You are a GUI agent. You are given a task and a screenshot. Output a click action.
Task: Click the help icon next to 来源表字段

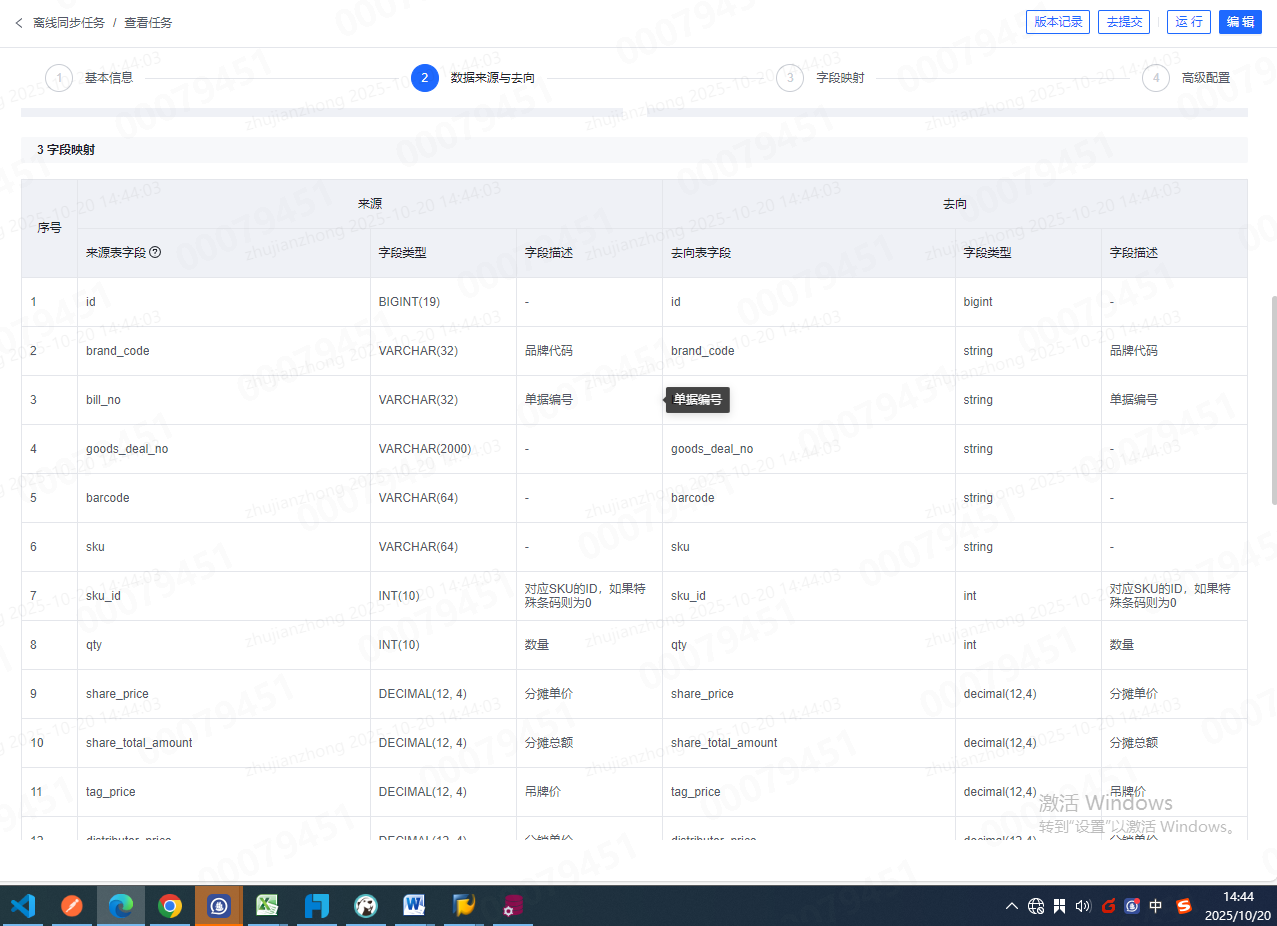pos(155,253)
